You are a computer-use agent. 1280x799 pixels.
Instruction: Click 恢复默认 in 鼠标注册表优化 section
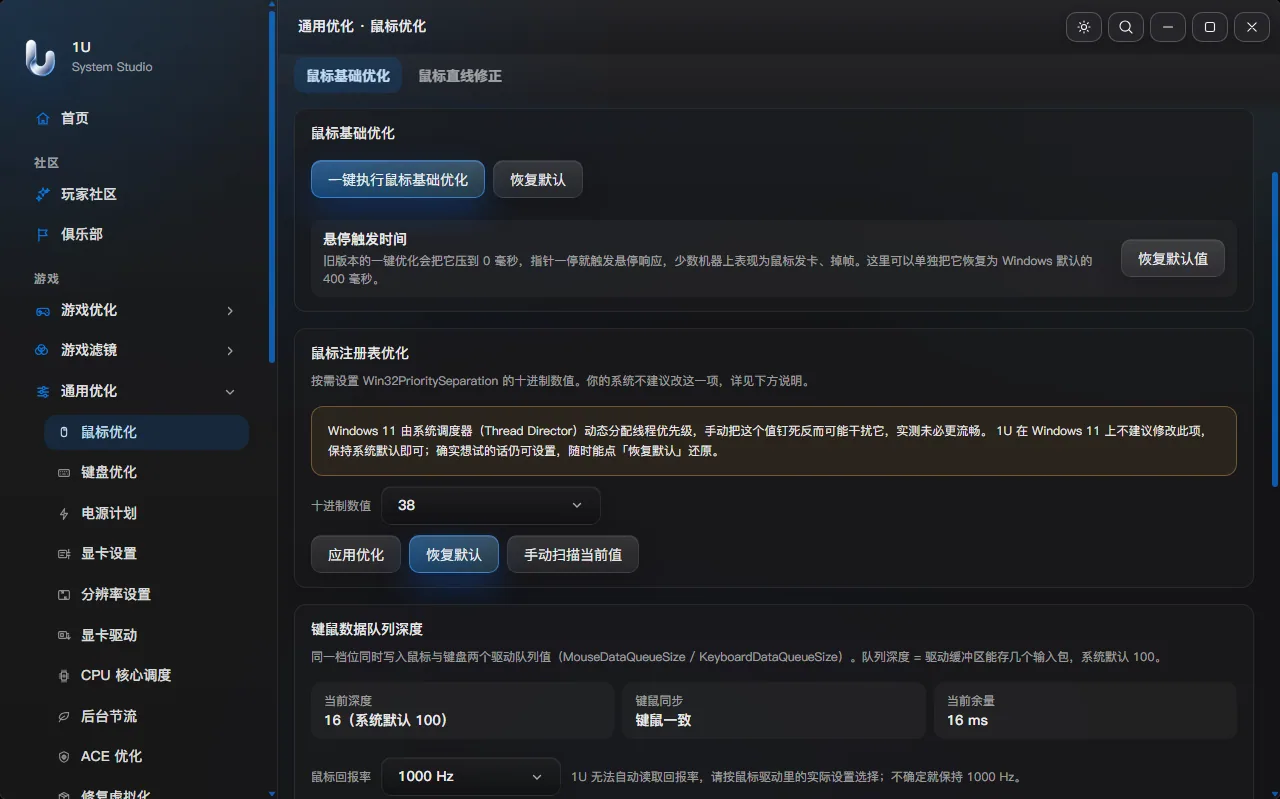pyautogui.click(x=454, y=554)
